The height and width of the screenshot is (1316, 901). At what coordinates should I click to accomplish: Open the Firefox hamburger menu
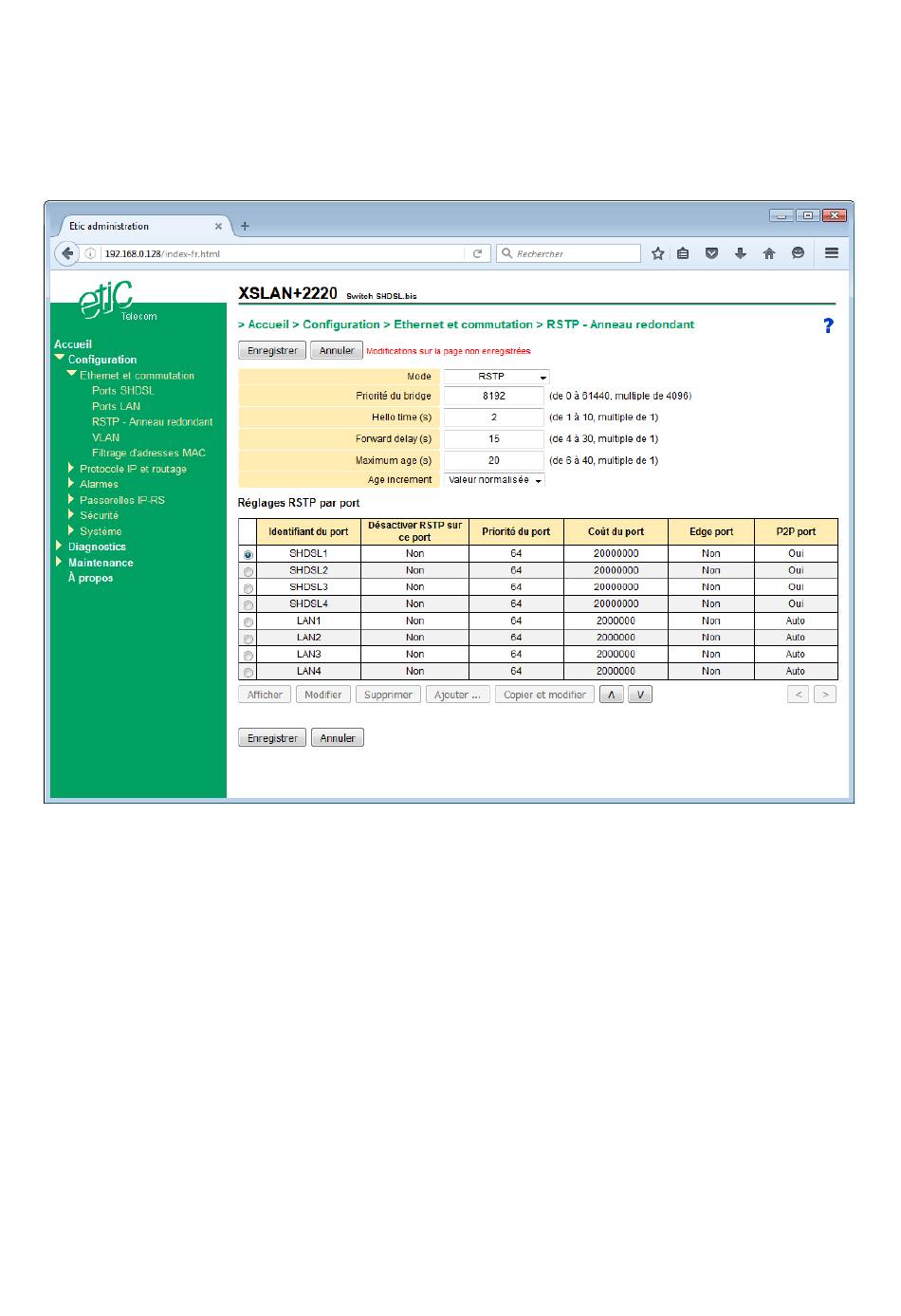click(x=832, y=253)
